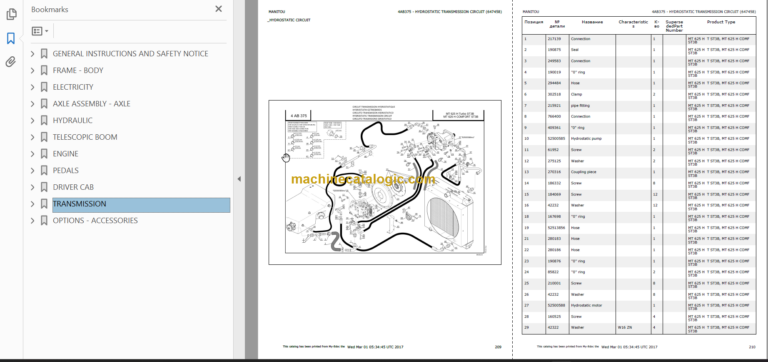Jump to the FRAME - BODY section

(78, 71)
